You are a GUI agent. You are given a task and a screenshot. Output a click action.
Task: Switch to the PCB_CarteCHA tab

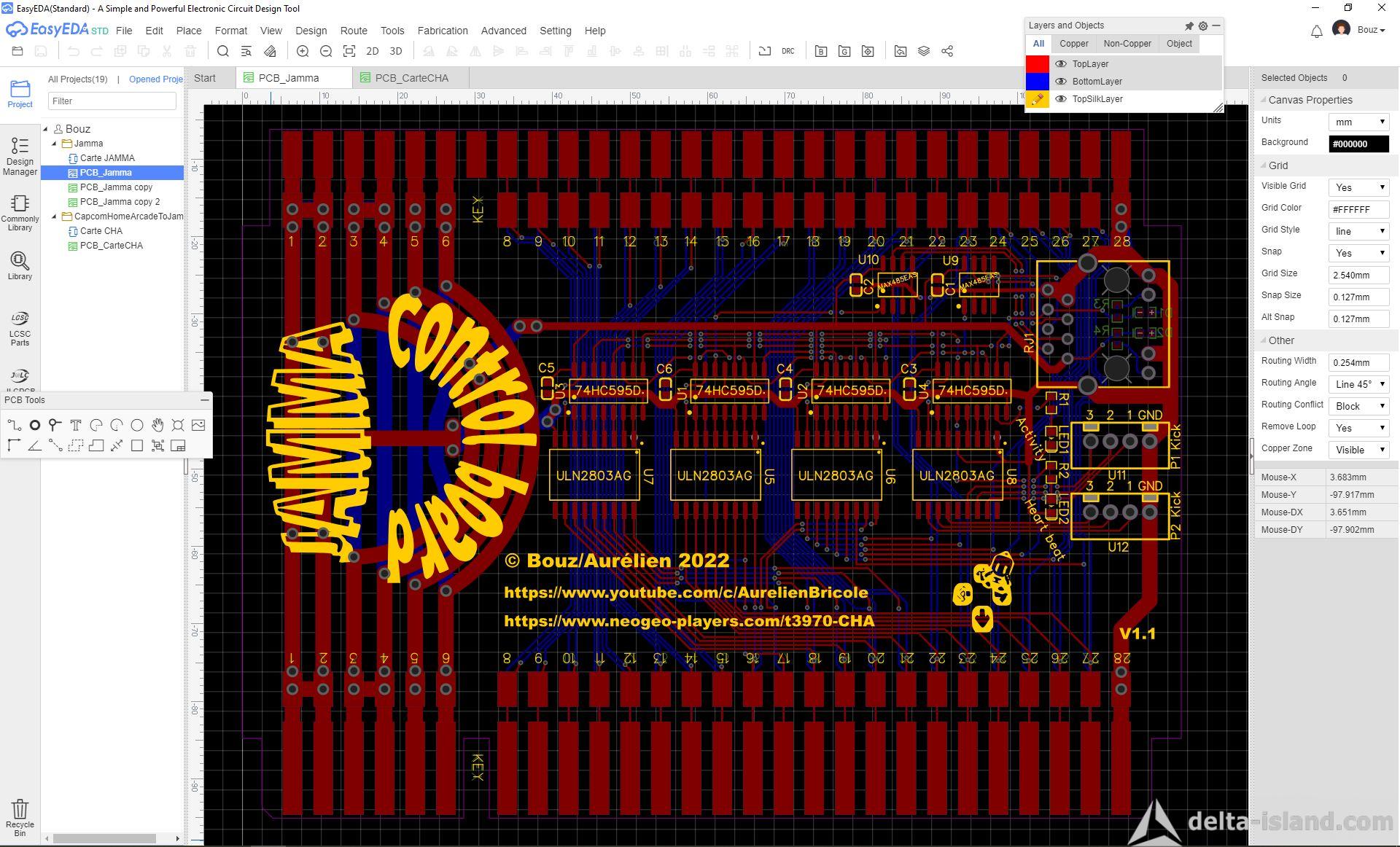click(x=411, y=78)
